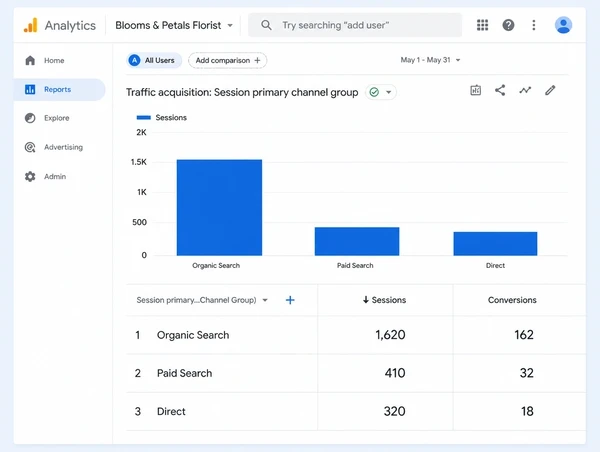600x452 pixels.
Task: Open Advertising in the sidebar
Action: click(59, 147)
